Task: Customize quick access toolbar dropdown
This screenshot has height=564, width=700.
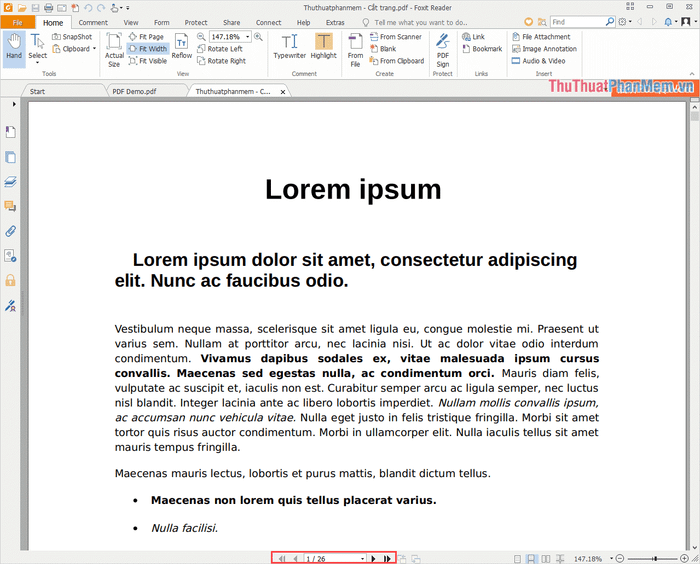Action: (128, 8)
